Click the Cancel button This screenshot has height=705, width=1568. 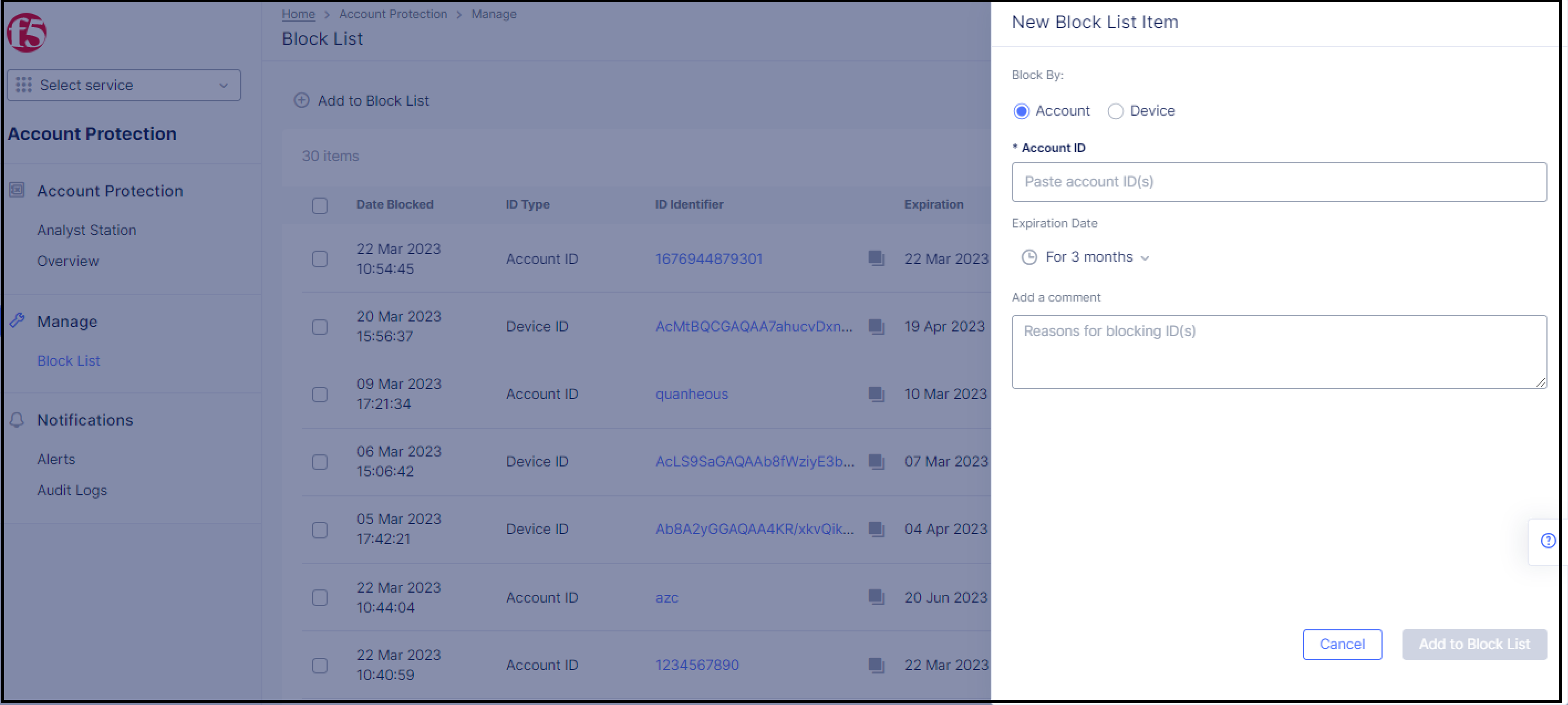(1342, 644)
